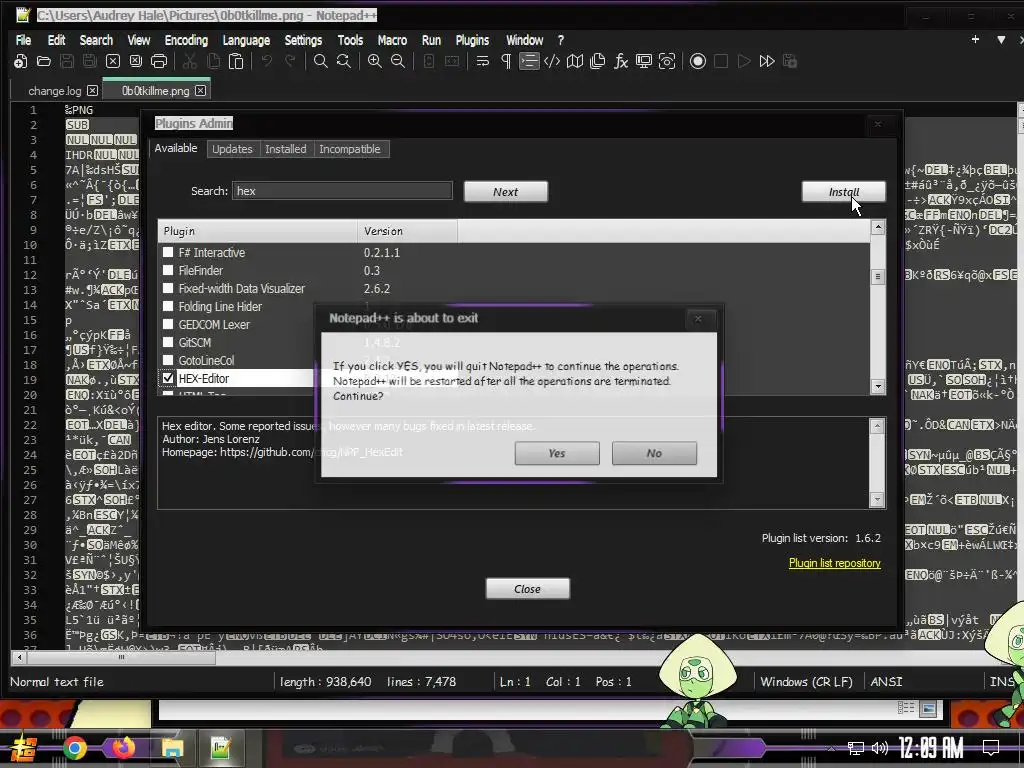Viewport: 1024px width, 768px height.
Task: Click the New file toolbar icon
Action: tap(21, 61)
